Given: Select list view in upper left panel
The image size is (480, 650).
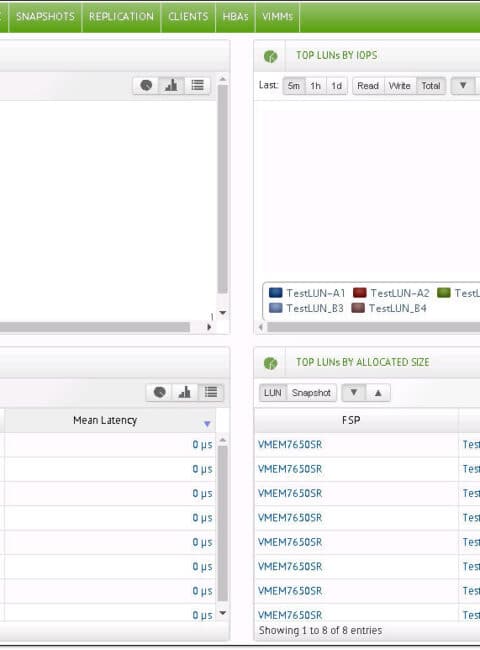Looking at the screenshot, I should pyautogui.click(x=197, y=85).
